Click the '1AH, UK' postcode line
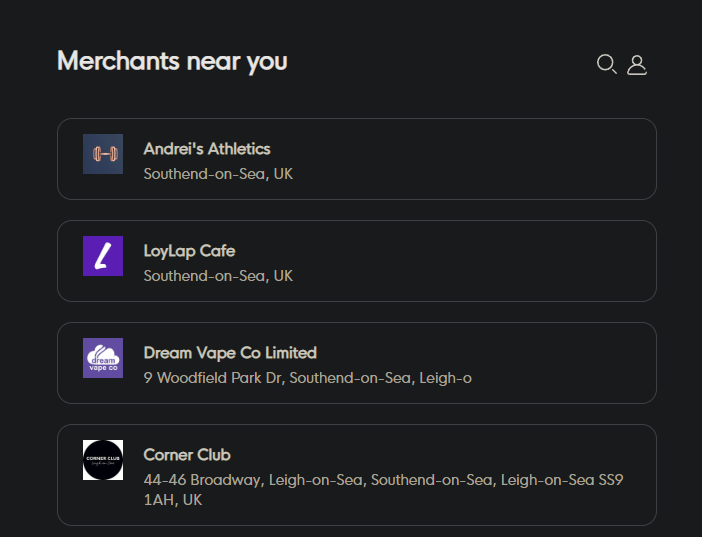Image resolution: width=702 pixels, height=537 pixels. coord(173,500)
